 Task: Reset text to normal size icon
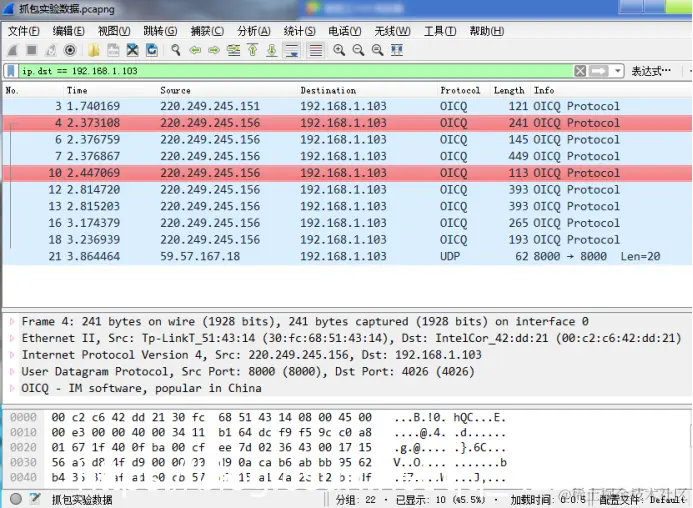[x=377, y=50]
